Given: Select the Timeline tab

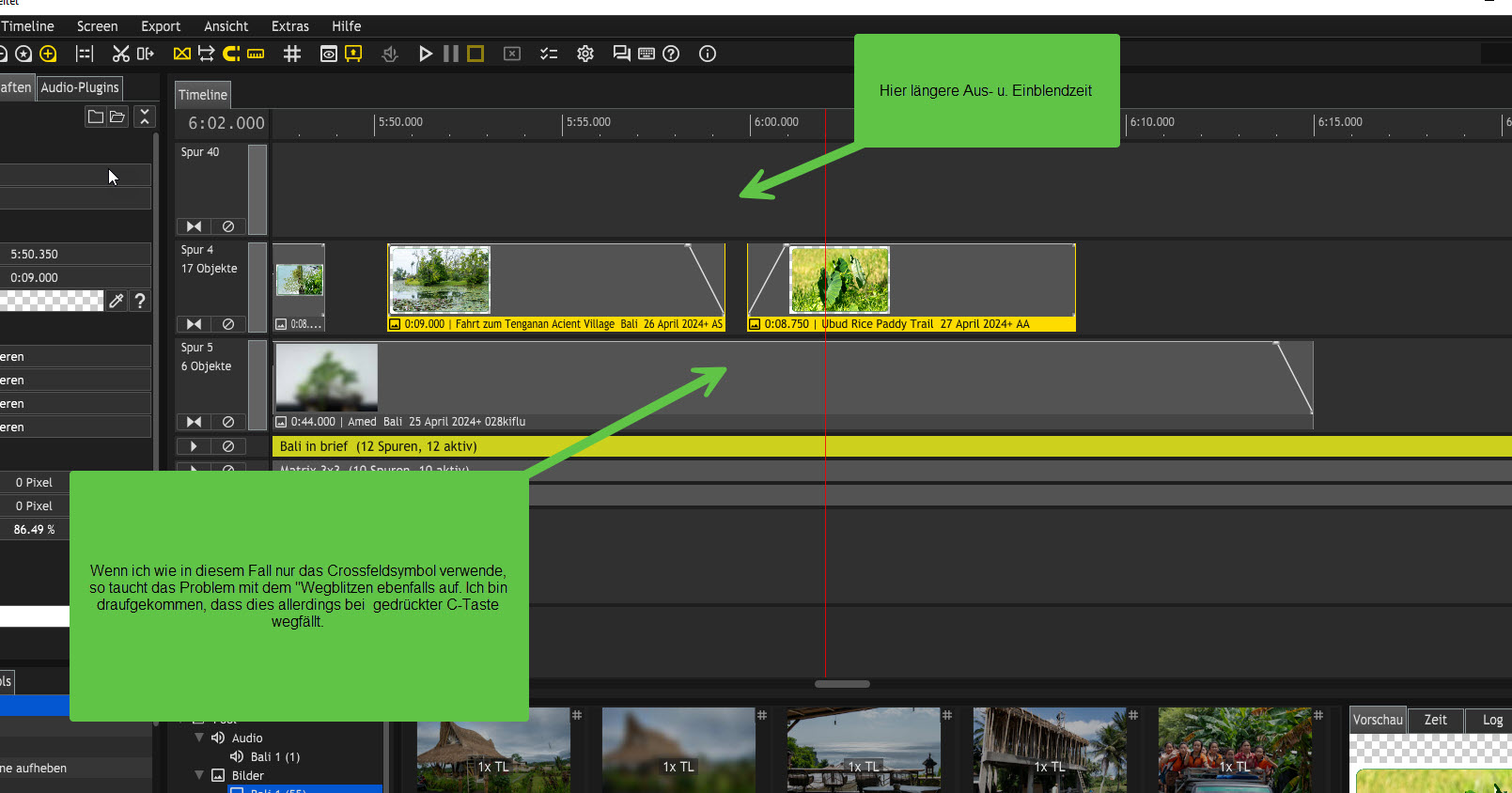Looking at the screenshot, I should click(x=203, y=95).
